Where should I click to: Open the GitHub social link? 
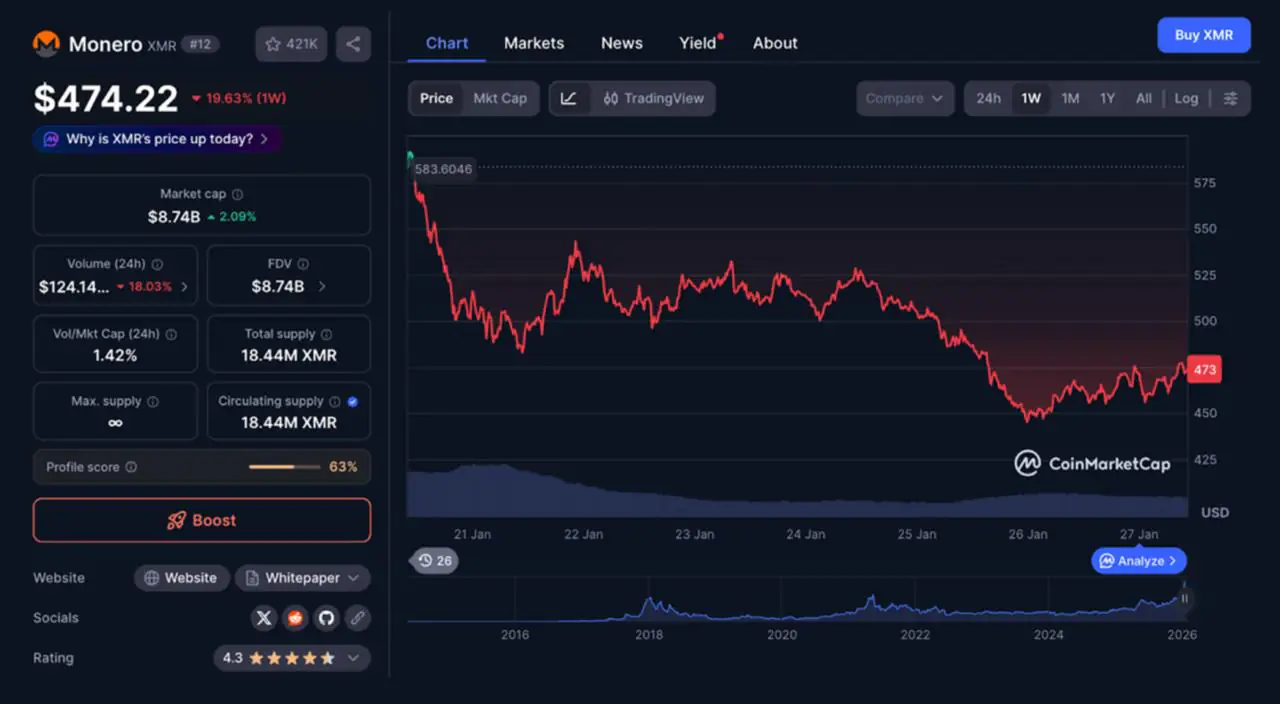[326, 618]
